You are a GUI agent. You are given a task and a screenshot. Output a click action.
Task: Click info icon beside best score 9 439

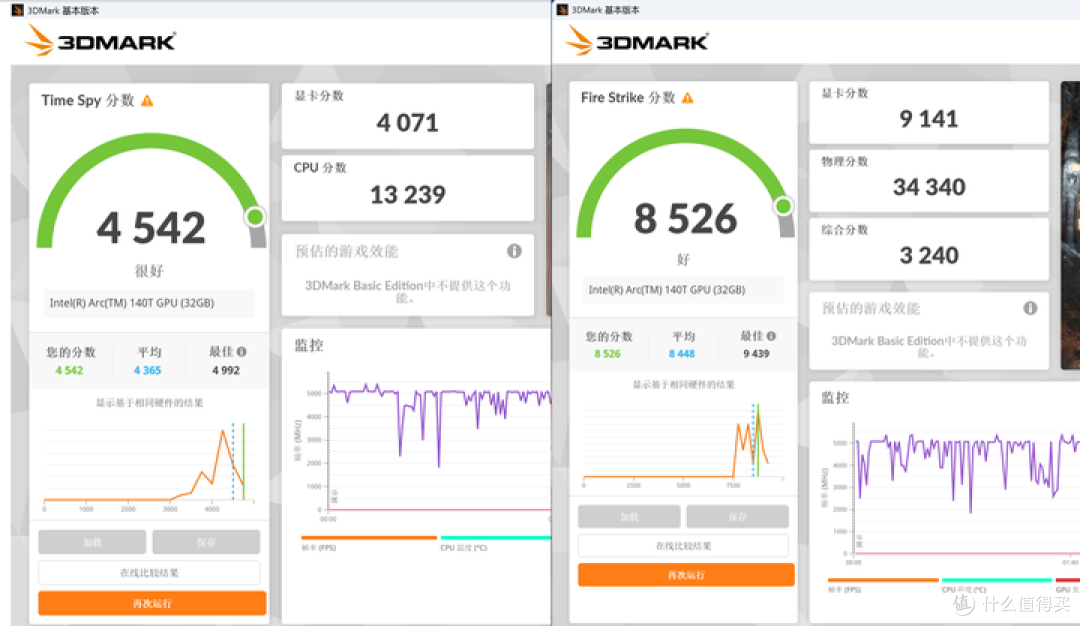pos(771,336)
